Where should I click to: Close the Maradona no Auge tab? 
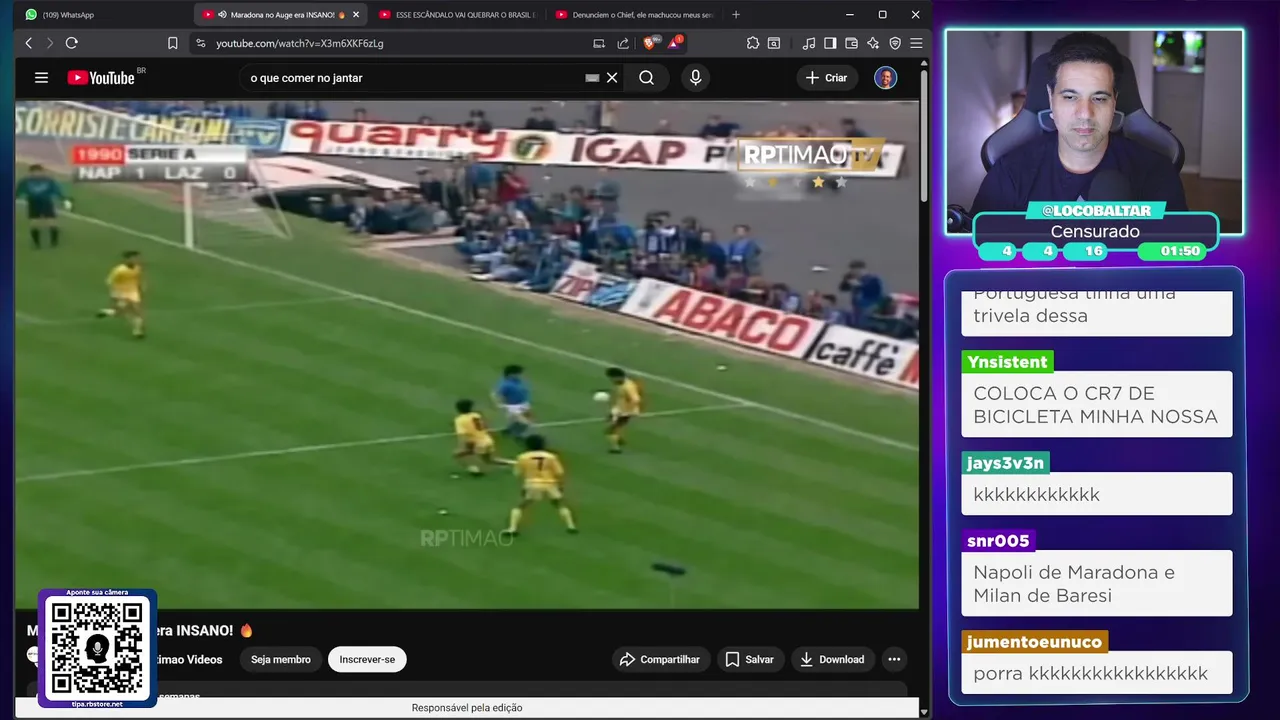coord(355,15)
